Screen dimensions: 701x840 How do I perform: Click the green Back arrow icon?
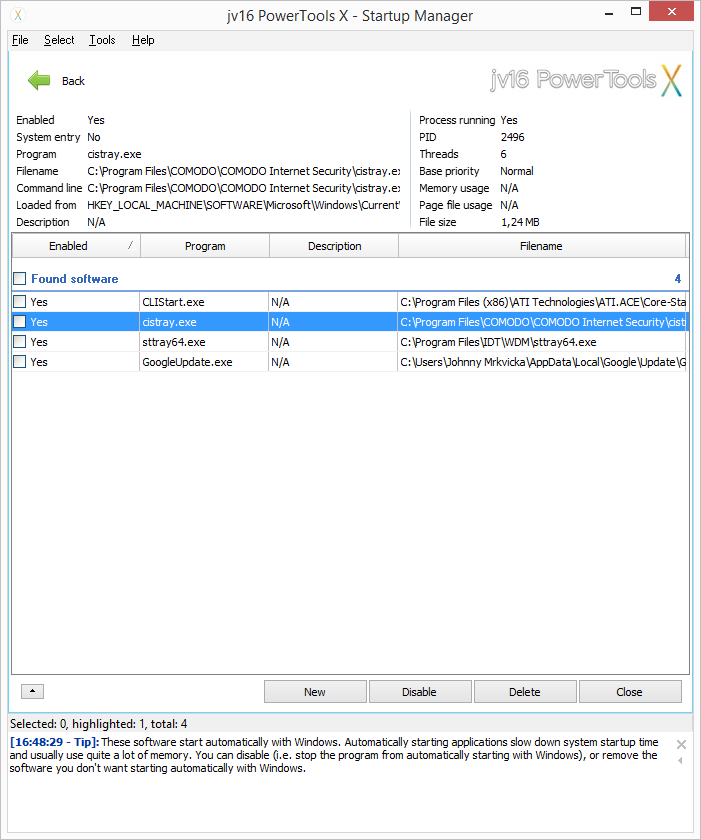click(39, 80)
